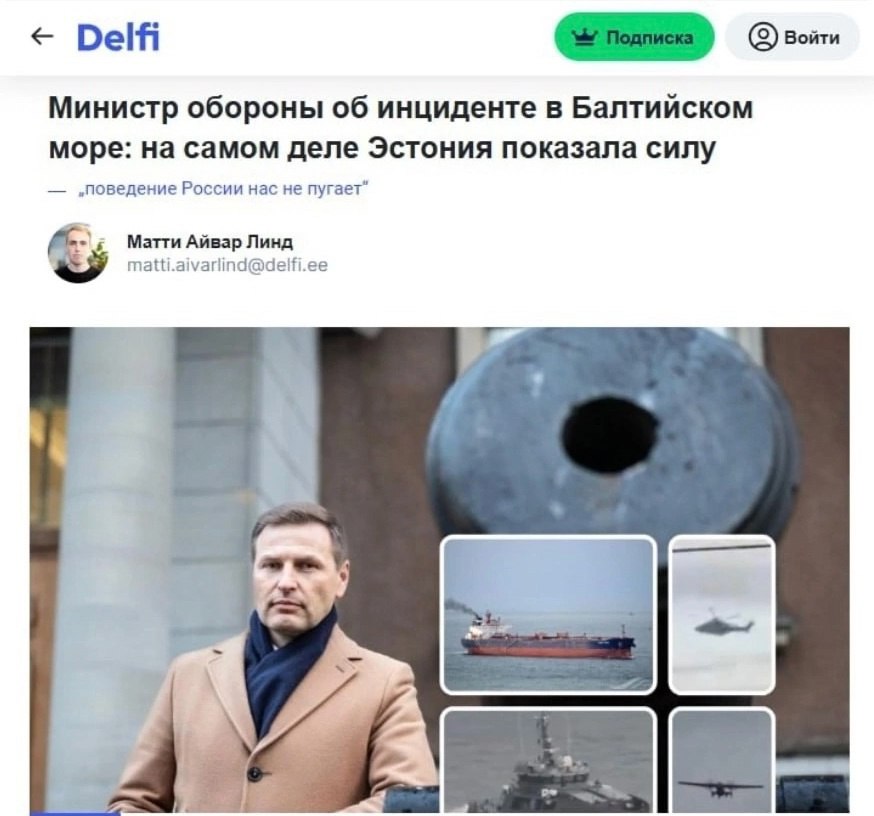
Task: Click email matti.aivarlind@delfi.ee
Action: pyautogui.click(x=227, y=265)
